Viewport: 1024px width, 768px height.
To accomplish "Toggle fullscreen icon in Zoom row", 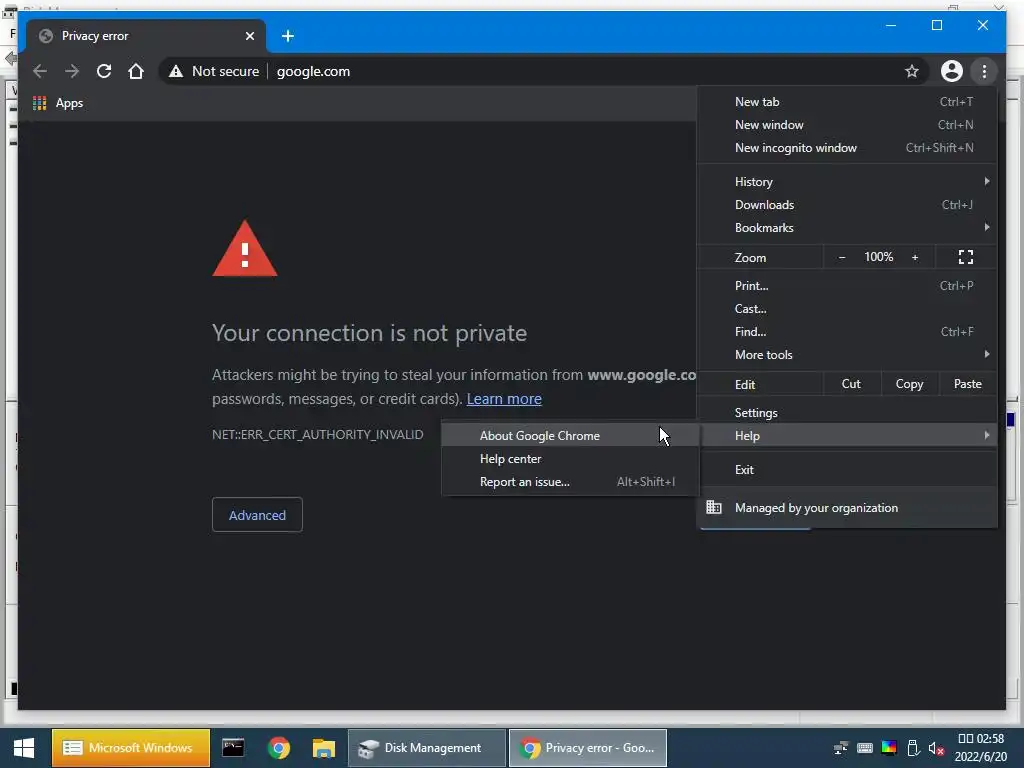I will click(966, 257).
